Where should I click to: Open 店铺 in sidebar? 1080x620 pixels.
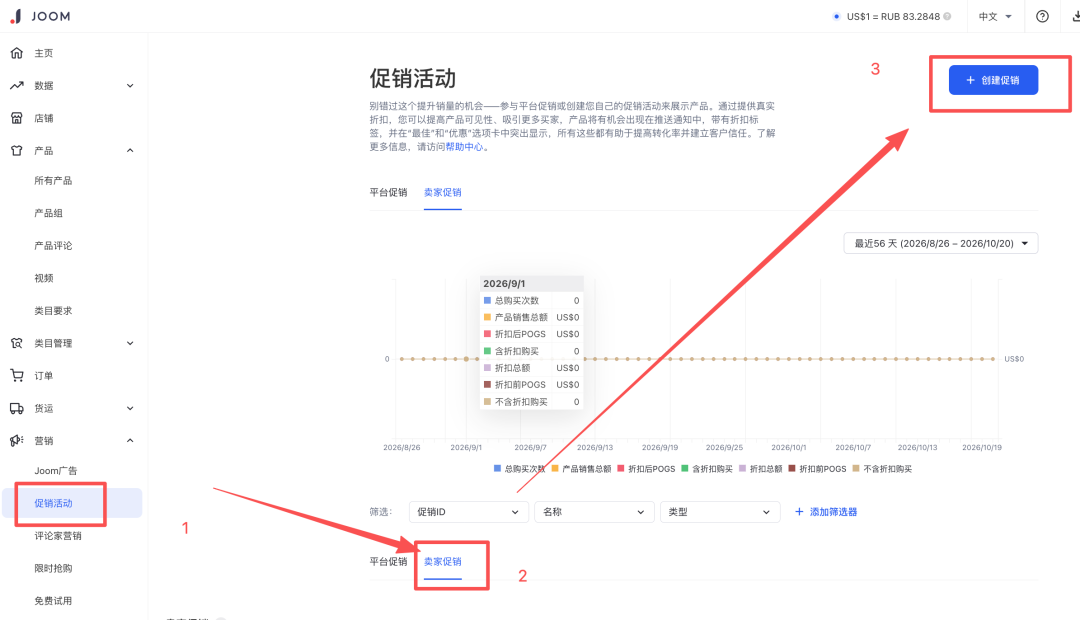(x=43, y=118)
